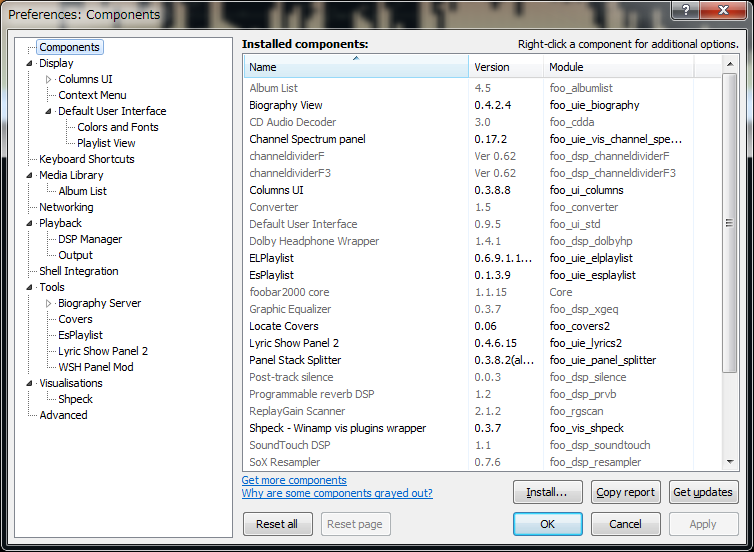
Task: Collapse the Display tree node
Action: [x=29, y=63]
